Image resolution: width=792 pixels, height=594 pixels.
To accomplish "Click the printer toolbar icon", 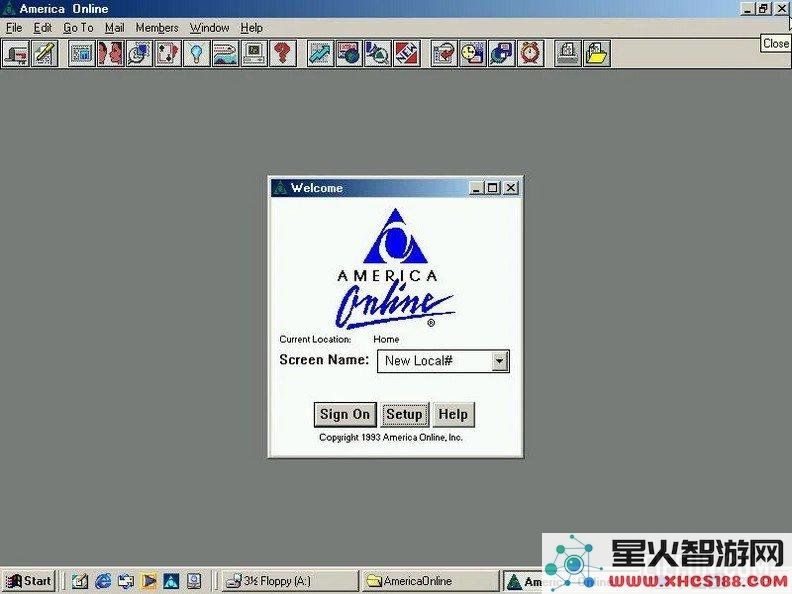I will coord(568,53).
